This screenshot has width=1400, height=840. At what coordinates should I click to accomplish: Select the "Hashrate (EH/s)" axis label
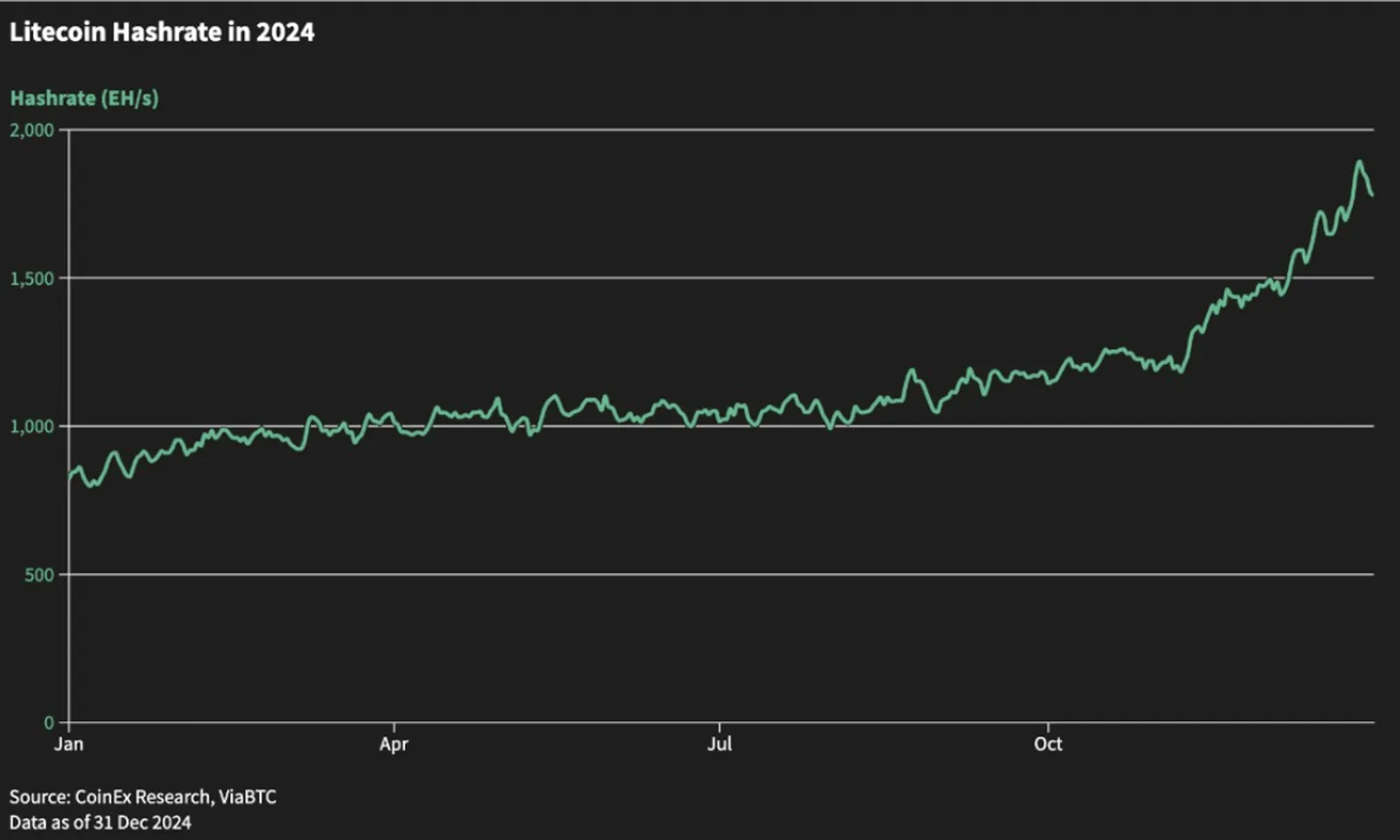(84, 98)
